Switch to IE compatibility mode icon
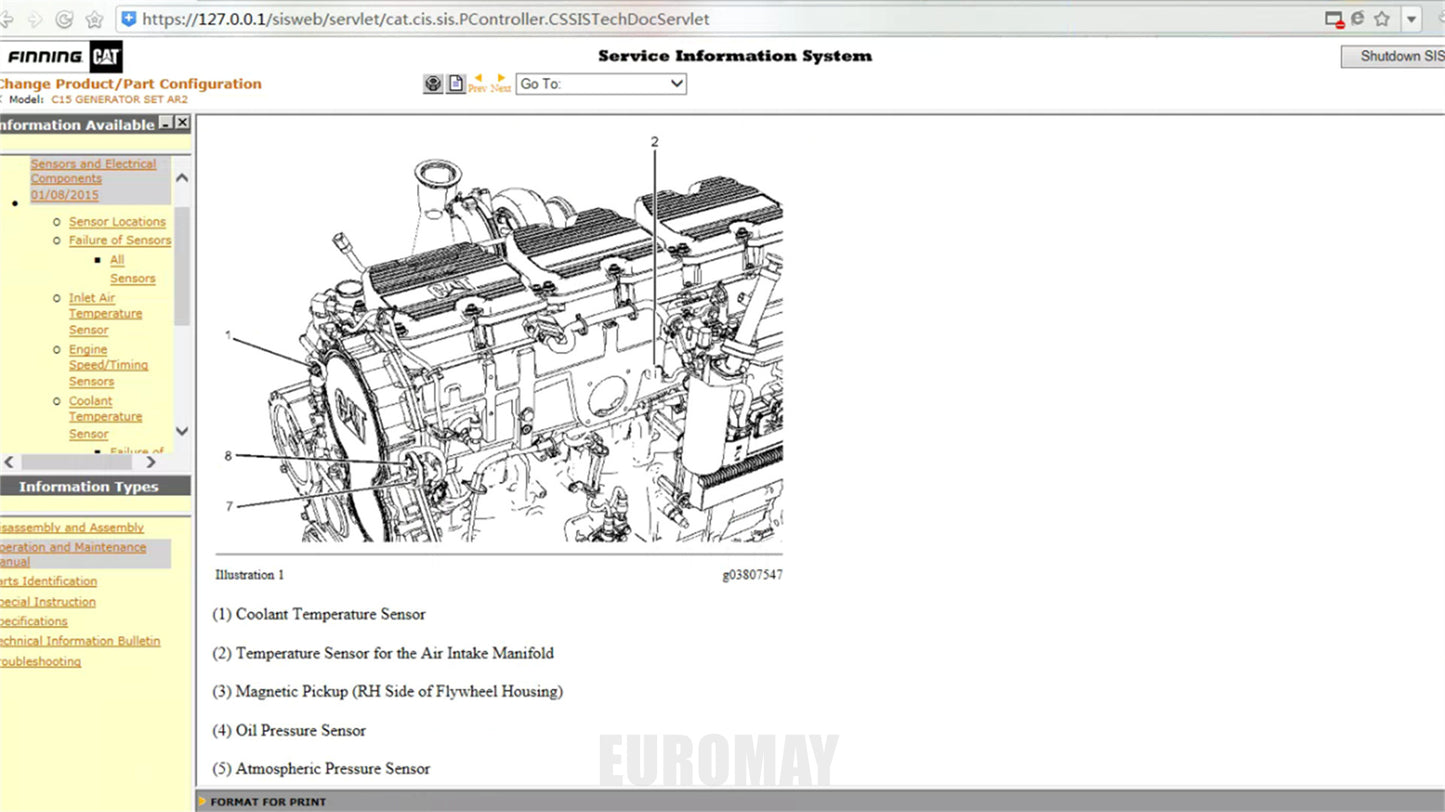 point(1358,18)
